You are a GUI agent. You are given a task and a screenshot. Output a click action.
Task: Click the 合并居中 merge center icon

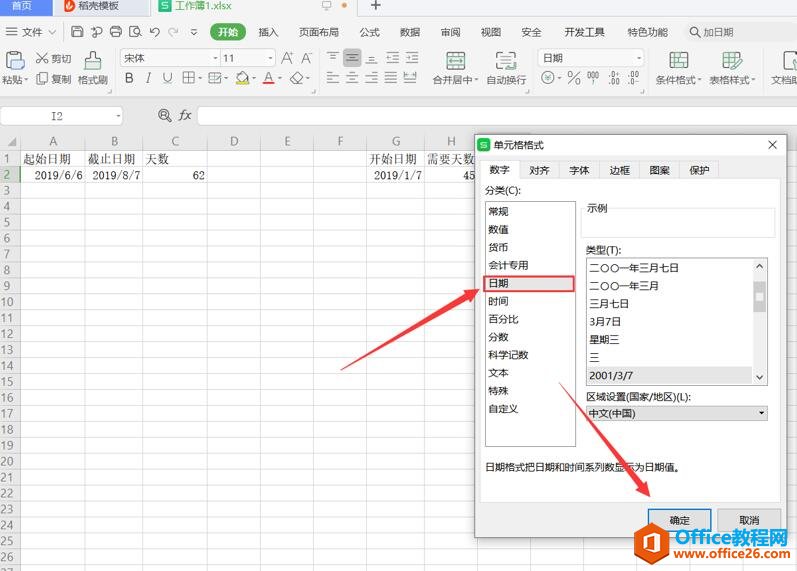pyautogui.click(x=455, y=61)
